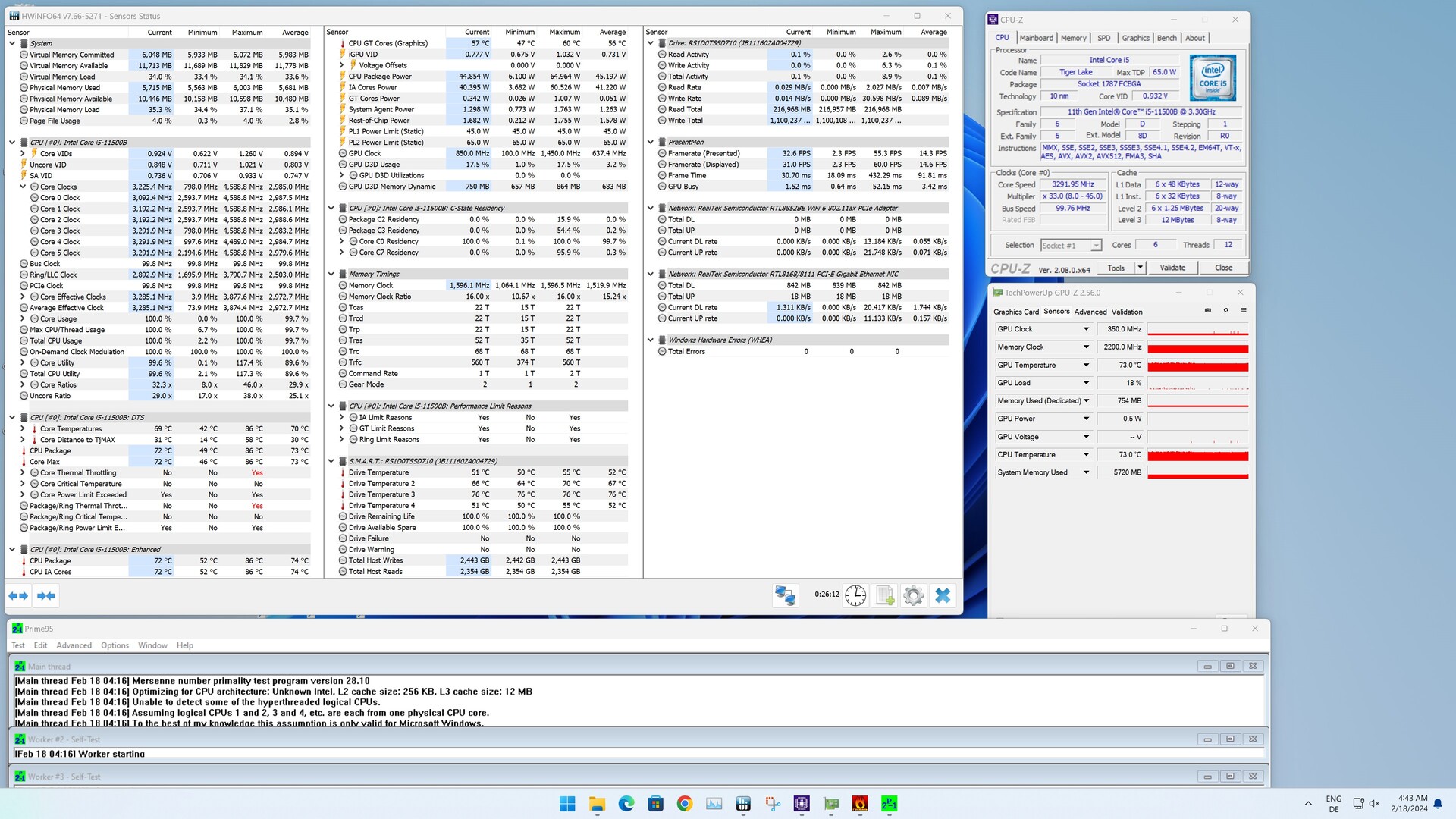Click the GPU-Z screenshot camera icon

(x=1208, y=310)
